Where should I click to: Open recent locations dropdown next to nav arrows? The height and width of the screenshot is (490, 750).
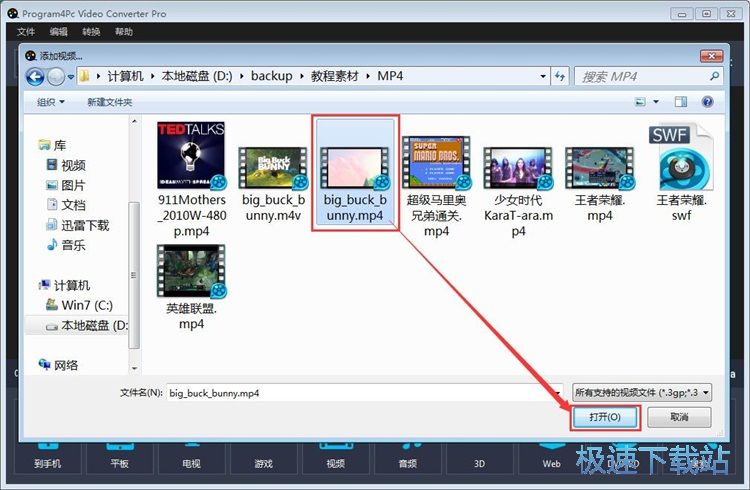[71, 77]
